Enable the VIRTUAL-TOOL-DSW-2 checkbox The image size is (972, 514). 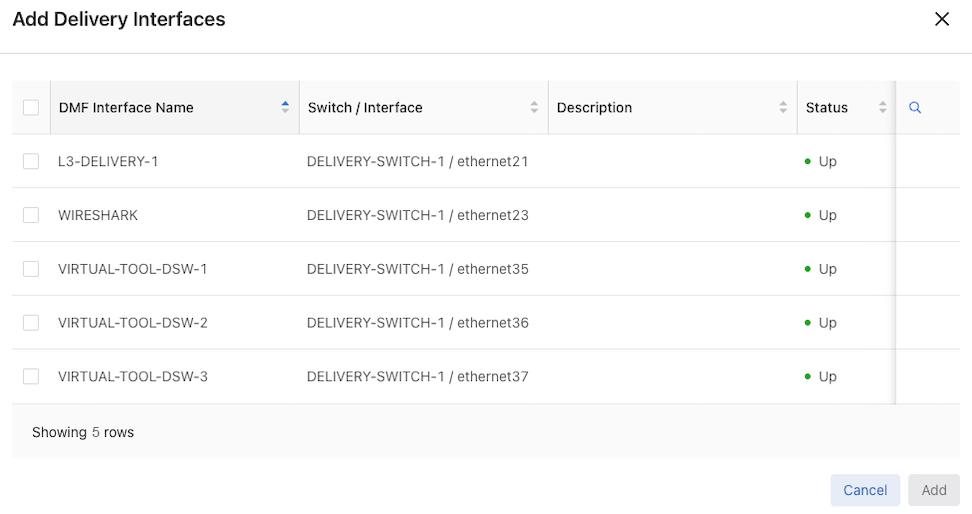pyautogui.click(x=31, y=323)
